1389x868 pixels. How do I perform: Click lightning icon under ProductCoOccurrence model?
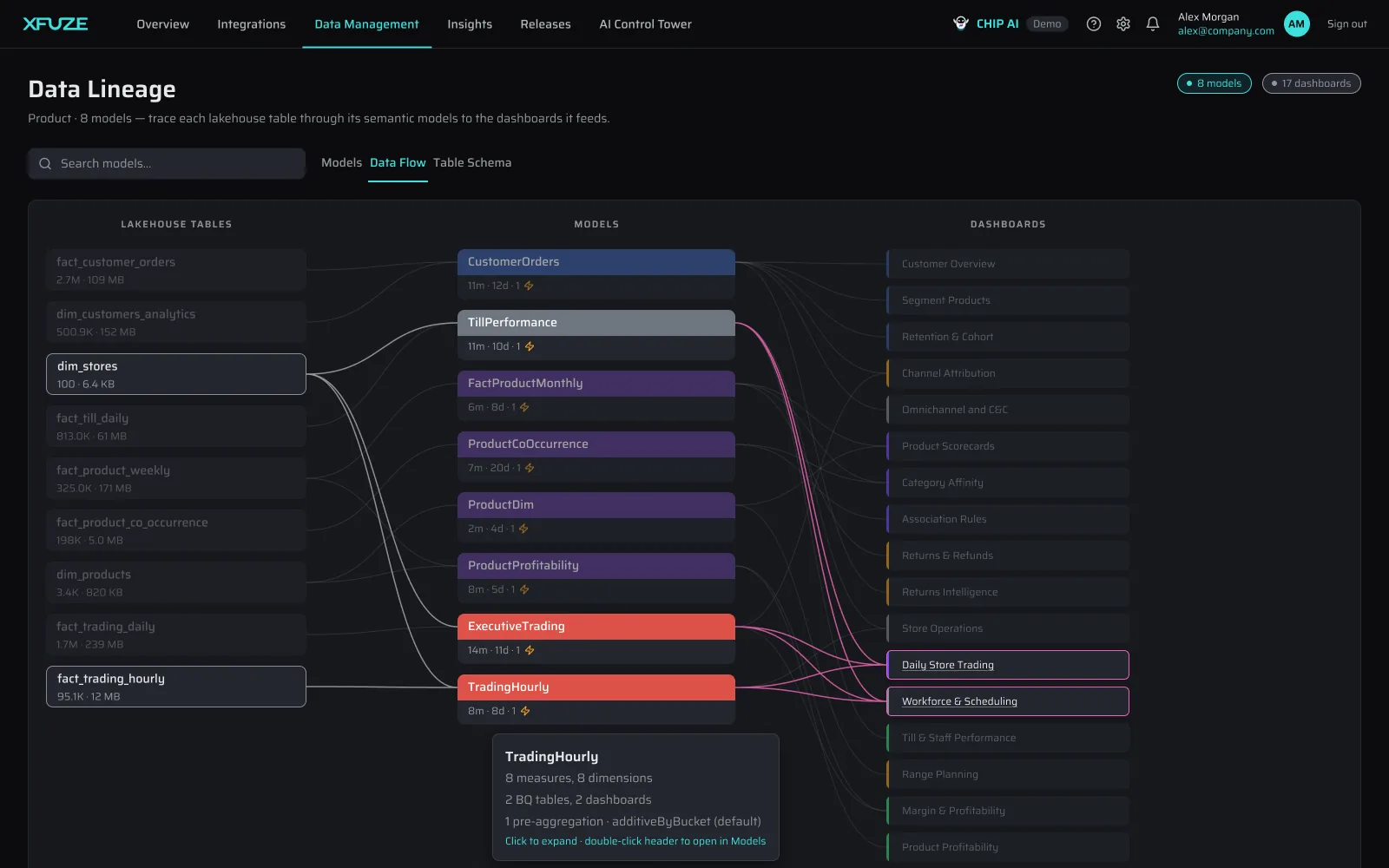(530, 468)
